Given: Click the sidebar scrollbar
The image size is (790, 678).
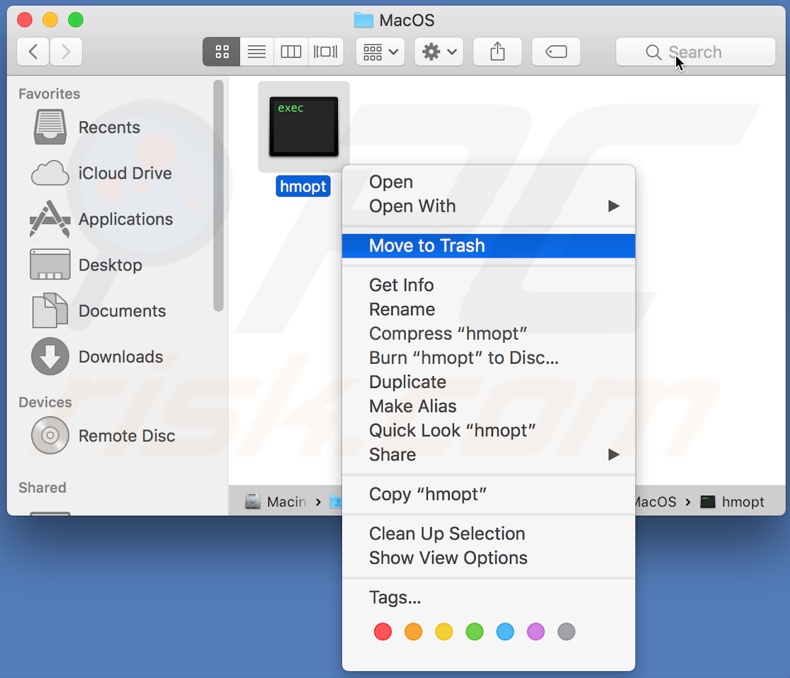Looking at the screenshot, I should [218, 196].
